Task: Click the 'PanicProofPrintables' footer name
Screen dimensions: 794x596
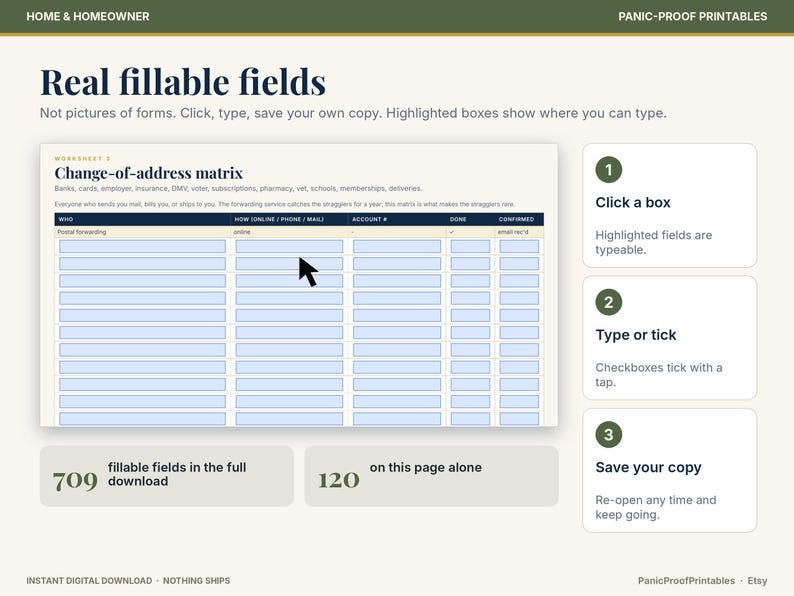Action: [686, 581]
